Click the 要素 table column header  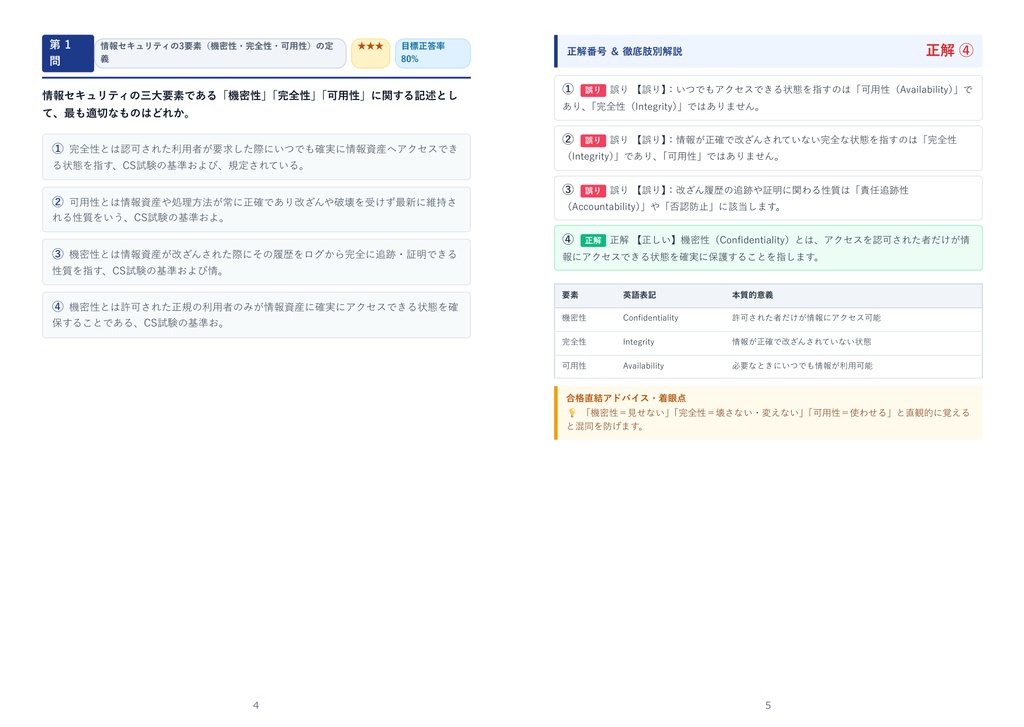(570, 295)
